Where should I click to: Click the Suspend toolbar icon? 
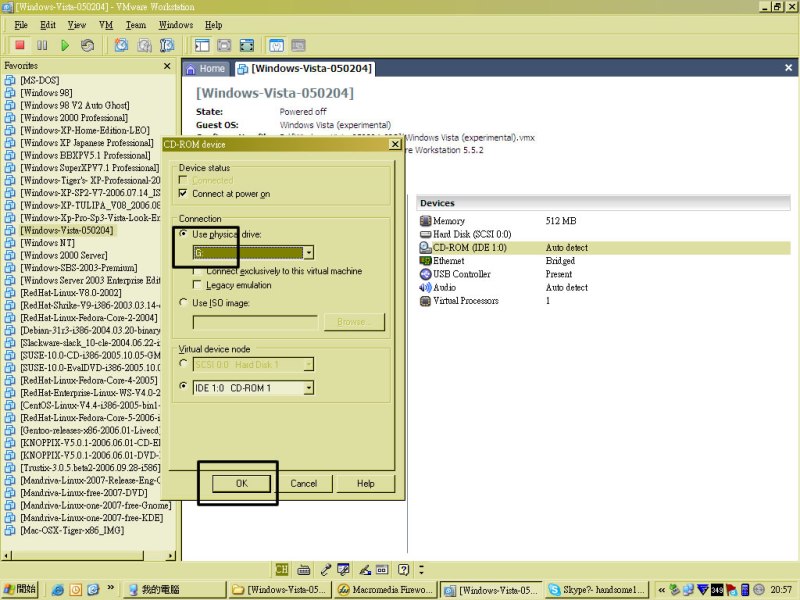tap(42, 45)
